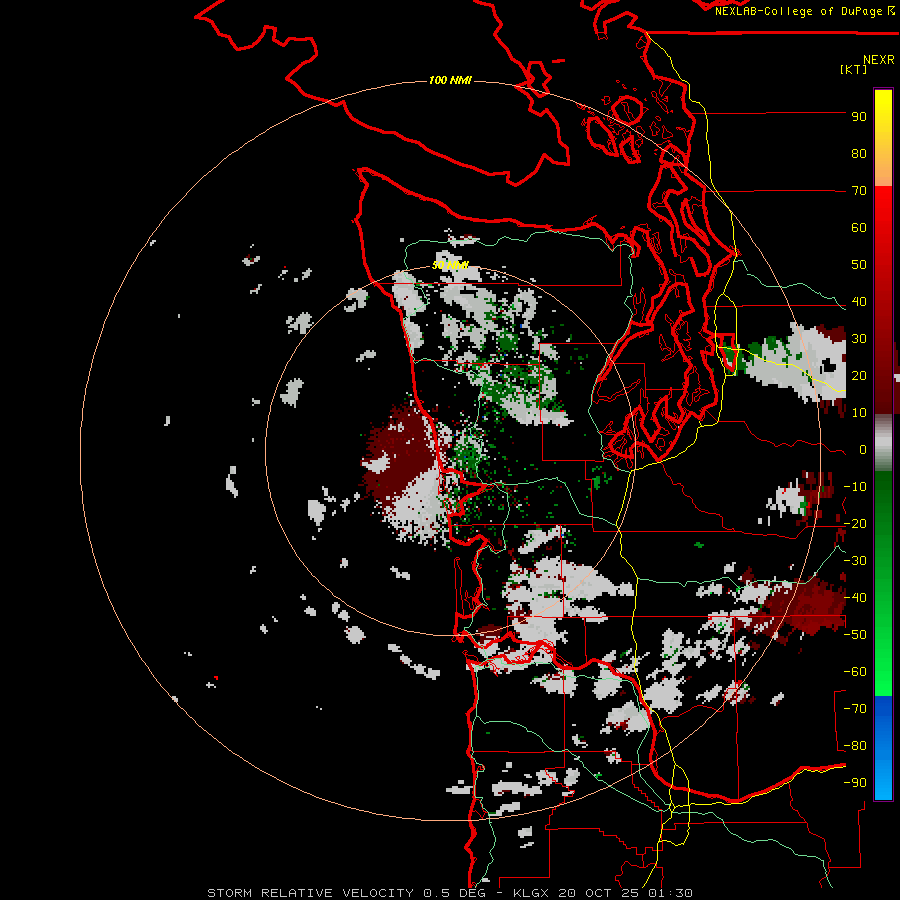Click the 90 value on velocity scale
This screenshot has height=900, width=900.
pyautogui.click(x=859, y=117)
